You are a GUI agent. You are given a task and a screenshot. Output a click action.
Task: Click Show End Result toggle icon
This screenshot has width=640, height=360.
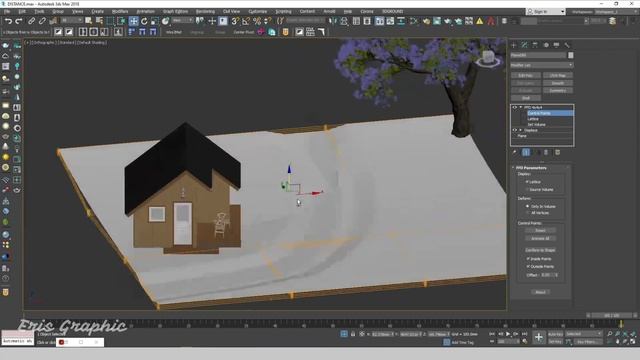[526, 152]
